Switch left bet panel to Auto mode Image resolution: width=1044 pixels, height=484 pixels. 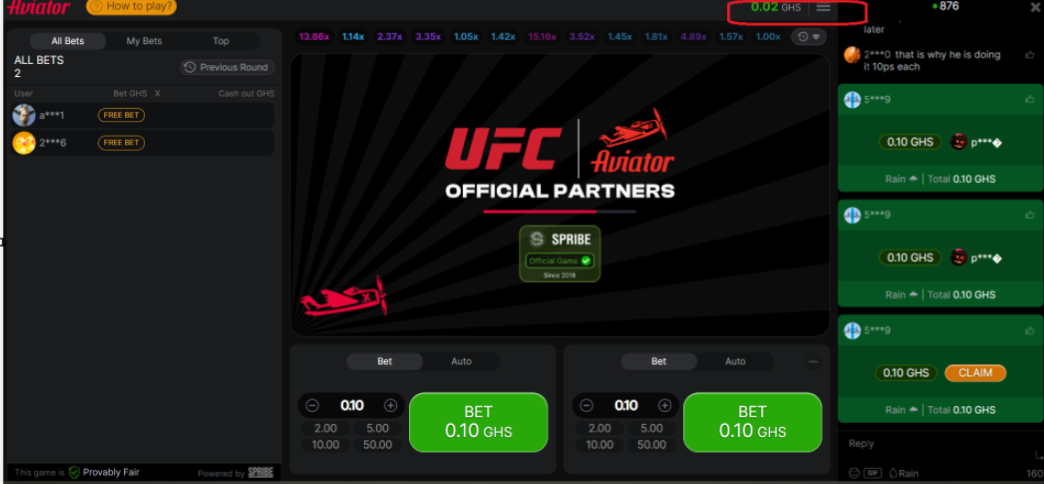pos(461,361)
